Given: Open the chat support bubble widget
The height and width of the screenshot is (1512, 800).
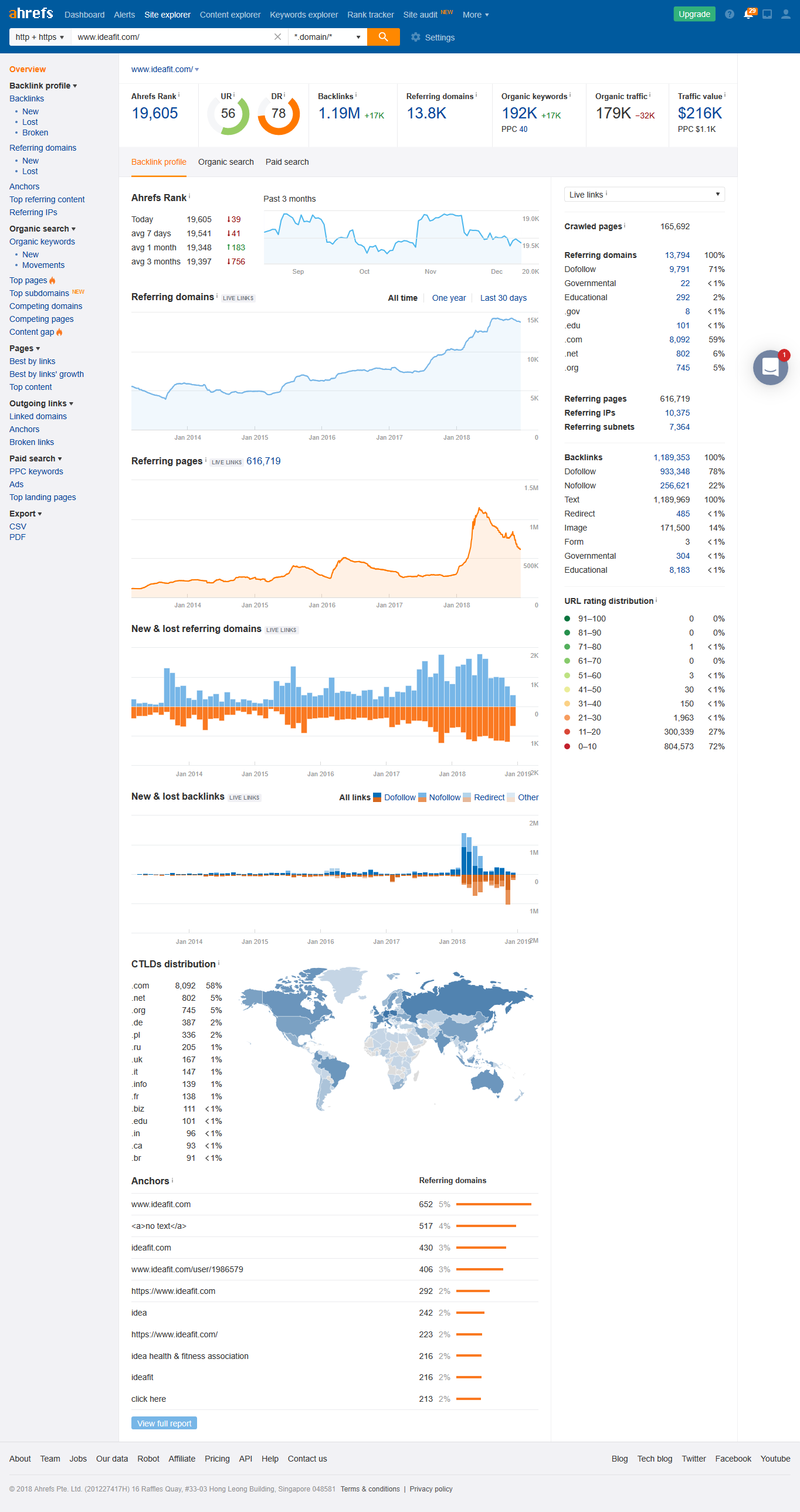Looking at the screenshot, I should (x=770, y=368).
